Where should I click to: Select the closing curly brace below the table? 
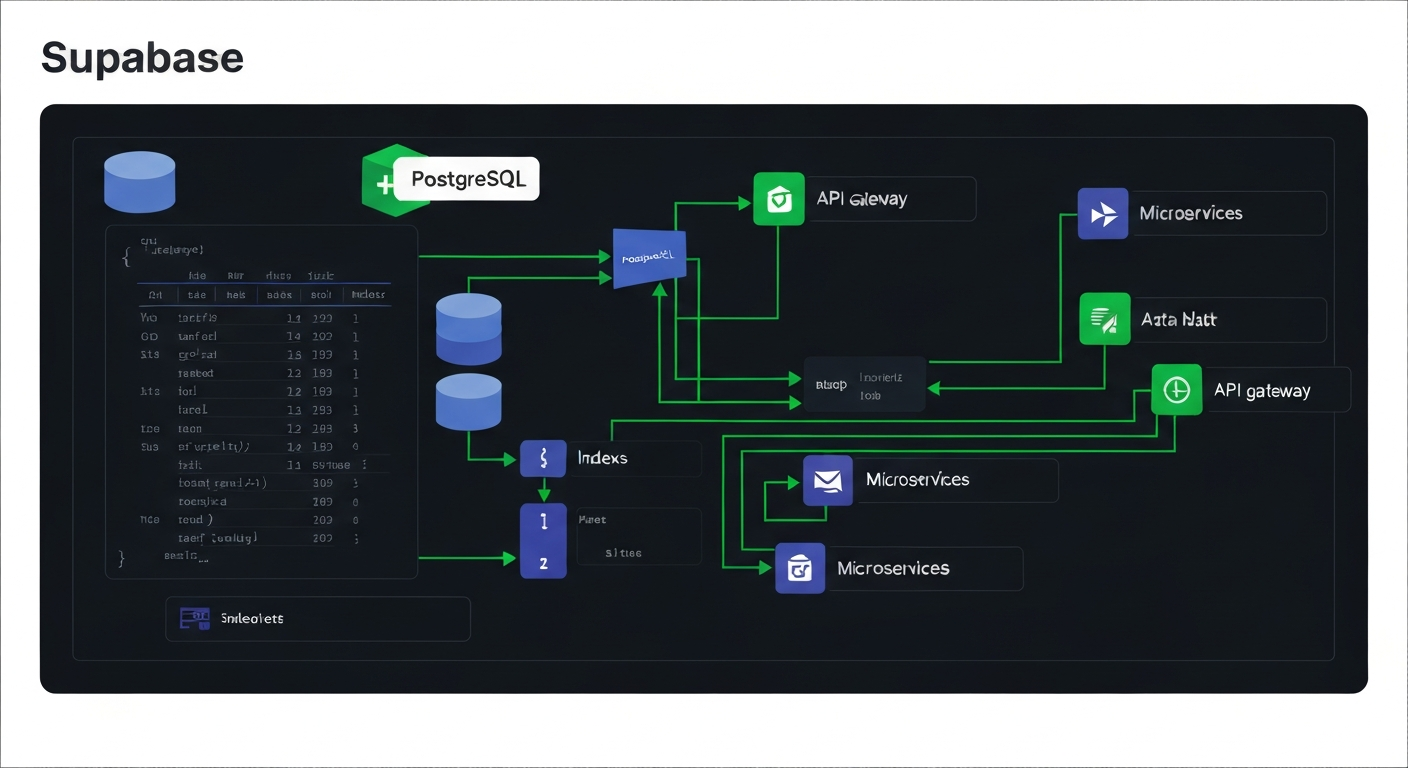(122, 558)
